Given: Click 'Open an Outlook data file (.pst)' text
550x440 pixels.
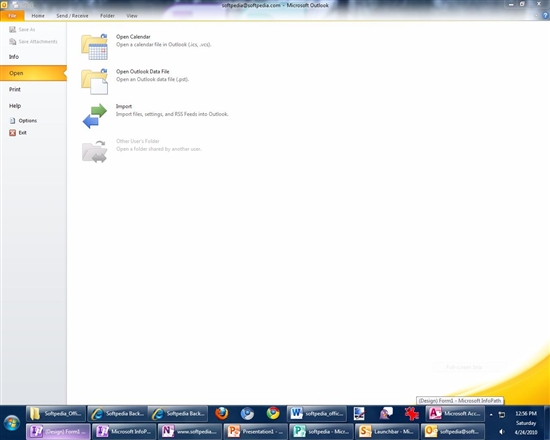Looking at the screenshot, I should [x=153, y=79].
